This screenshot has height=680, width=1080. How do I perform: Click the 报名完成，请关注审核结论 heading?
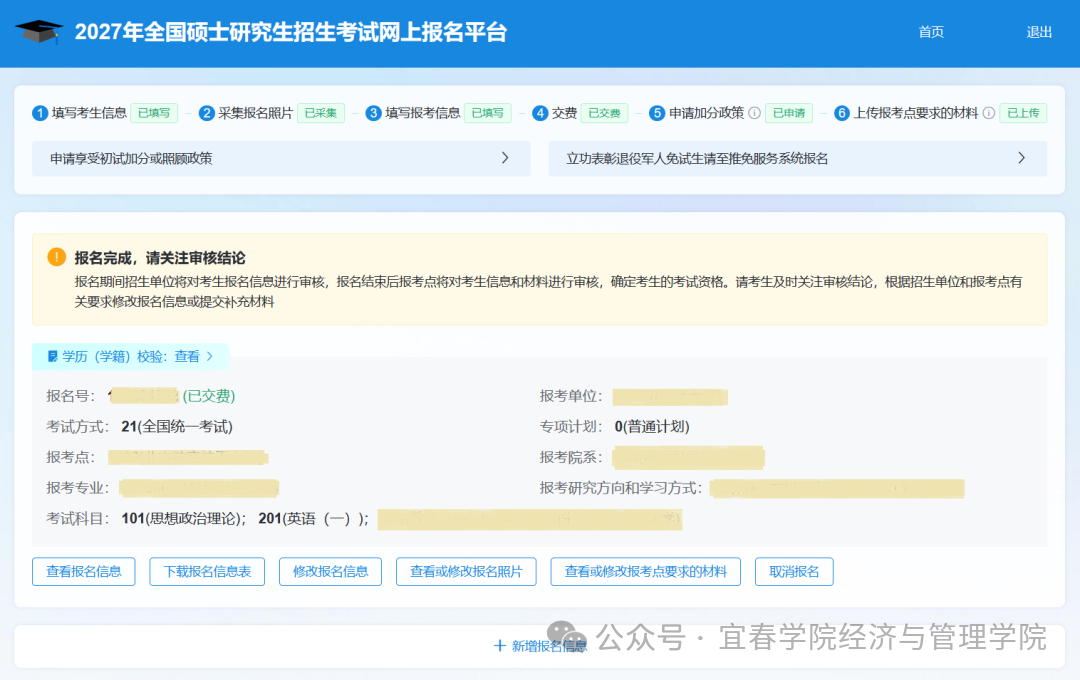click(160, 258)
